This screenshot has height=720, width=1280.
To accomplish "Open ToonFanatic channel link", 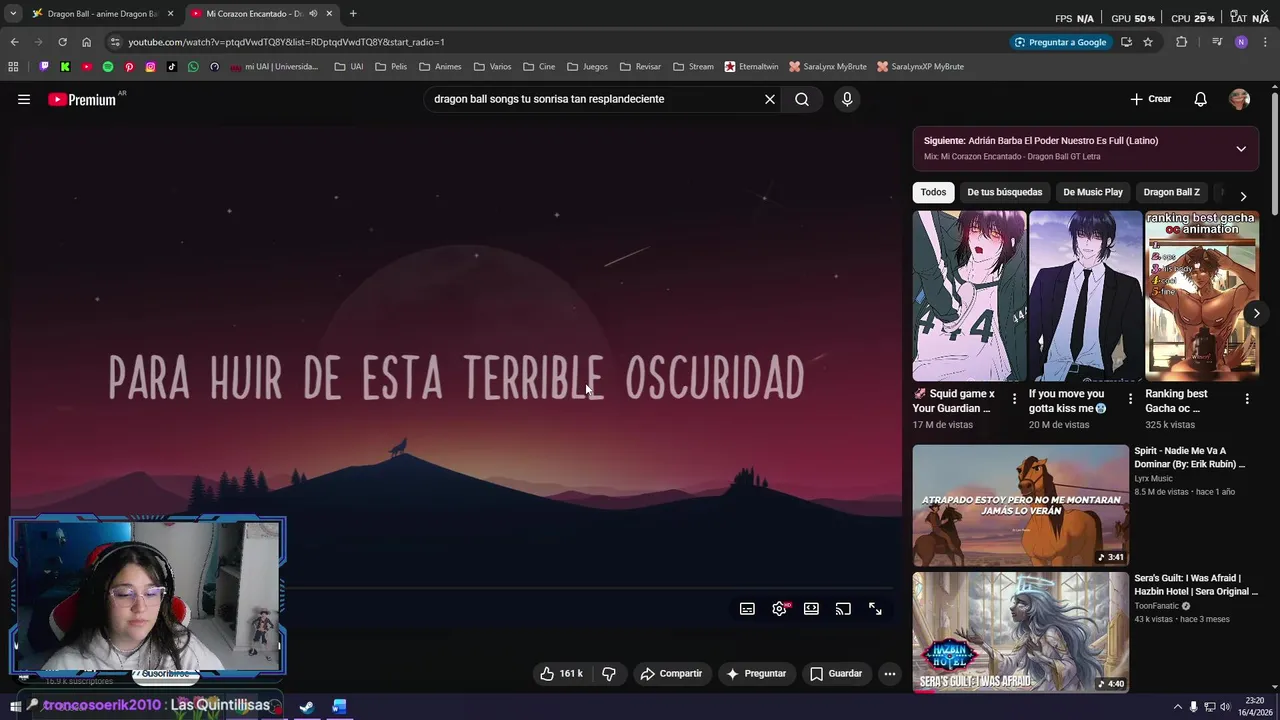I will coord(1156,606).
